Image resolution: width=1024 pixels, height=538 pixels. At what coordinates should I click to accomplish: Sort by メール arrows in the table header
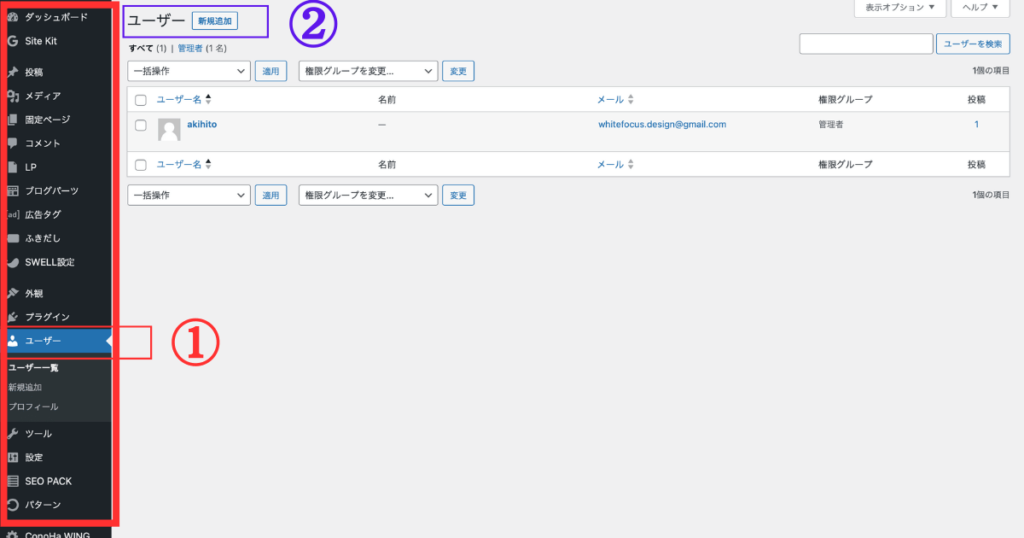coord(630,99)
